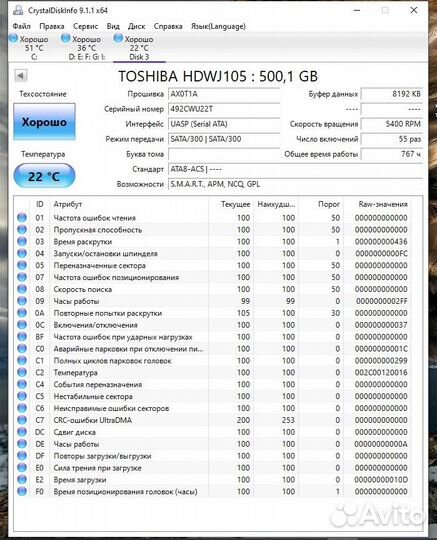Click the power-on count value 55 раз
The image size is (437, 540).
click(x=392, y=139)
